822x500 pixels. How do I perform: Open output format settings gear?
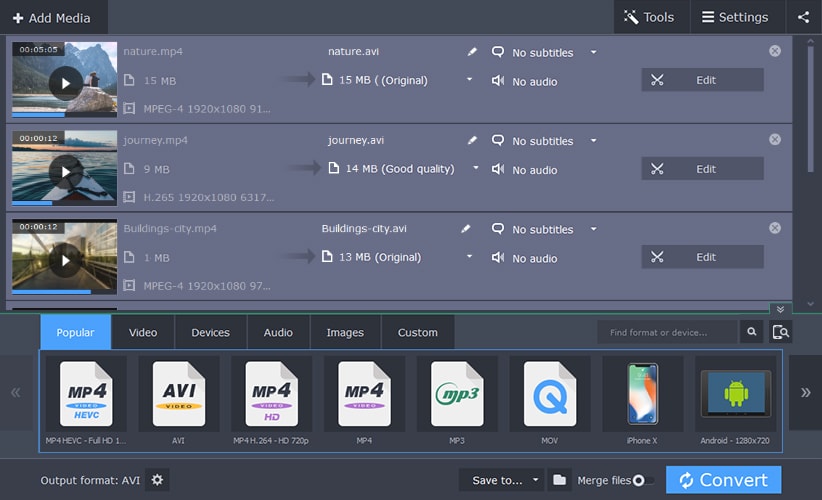click(157, 480)
